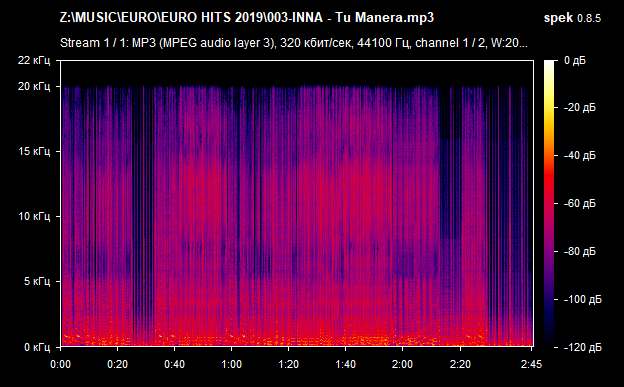Click the '10 кГц' frequency axis label
The width and height of the screenshot is (624, 387).
(34, 216)
